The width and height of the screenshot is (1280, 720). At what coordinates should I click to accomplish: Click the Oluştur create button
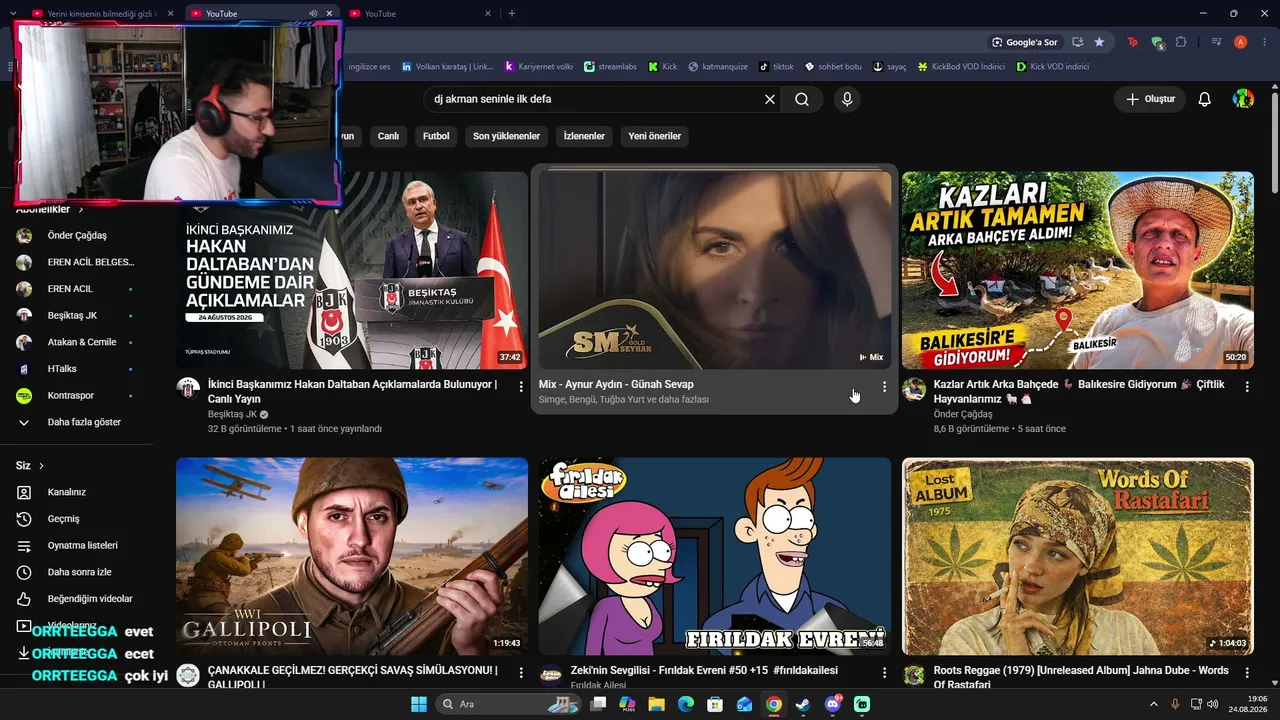point(1150,99)
